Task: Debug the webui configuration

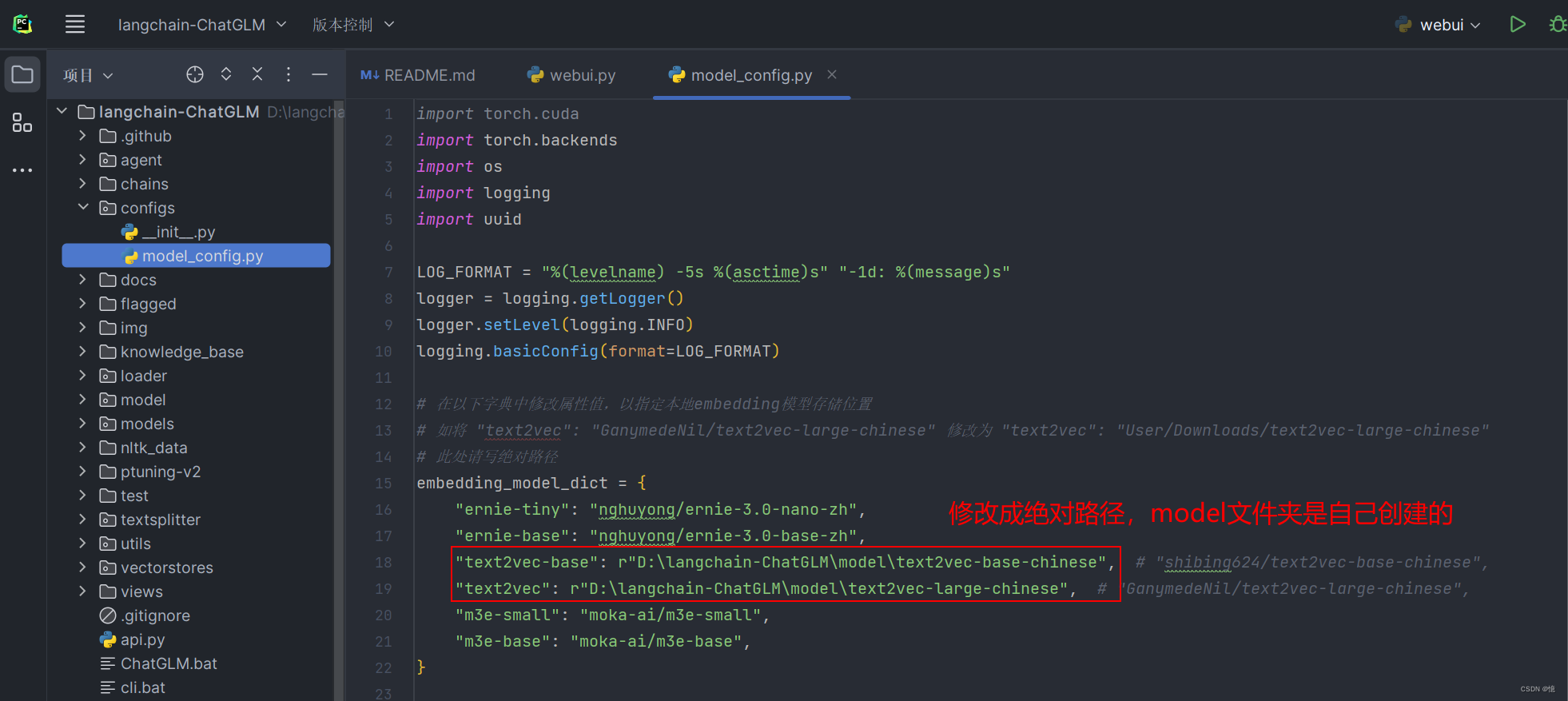Action: point(1558,24)
